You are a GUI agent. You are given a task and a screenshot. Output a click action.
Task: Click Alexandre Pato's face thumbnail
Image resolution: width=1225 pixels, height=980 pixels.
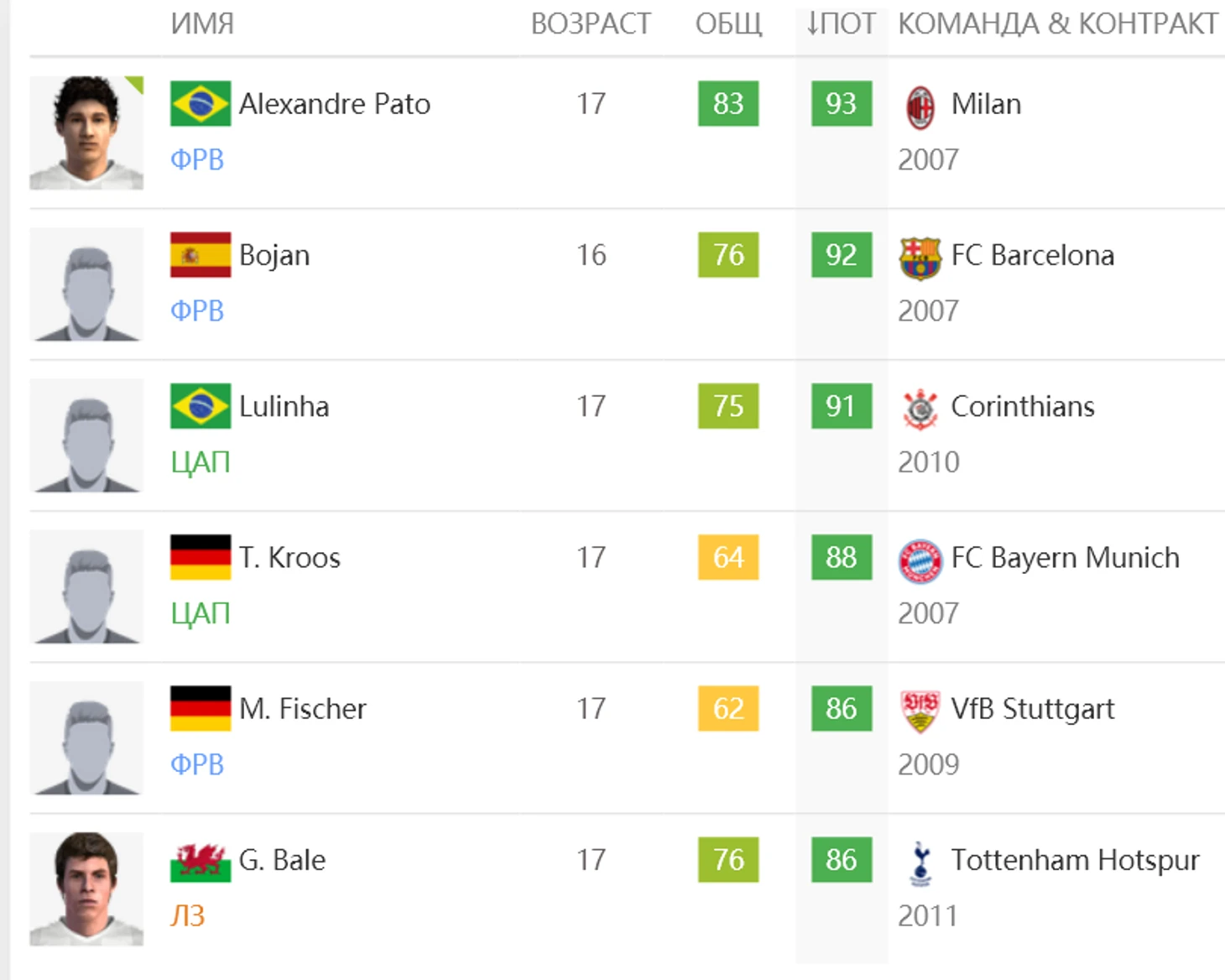[86, 133]
